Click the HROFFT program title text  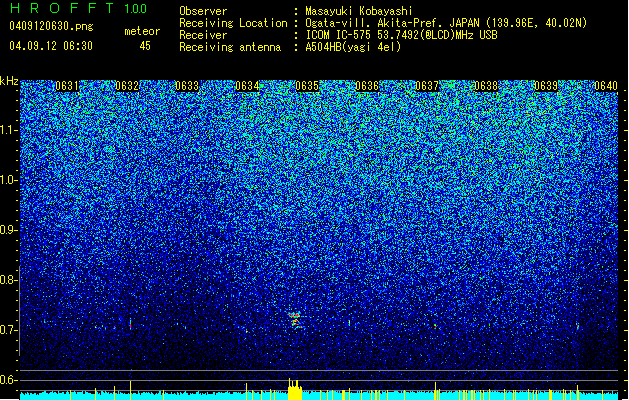point(62,8)
